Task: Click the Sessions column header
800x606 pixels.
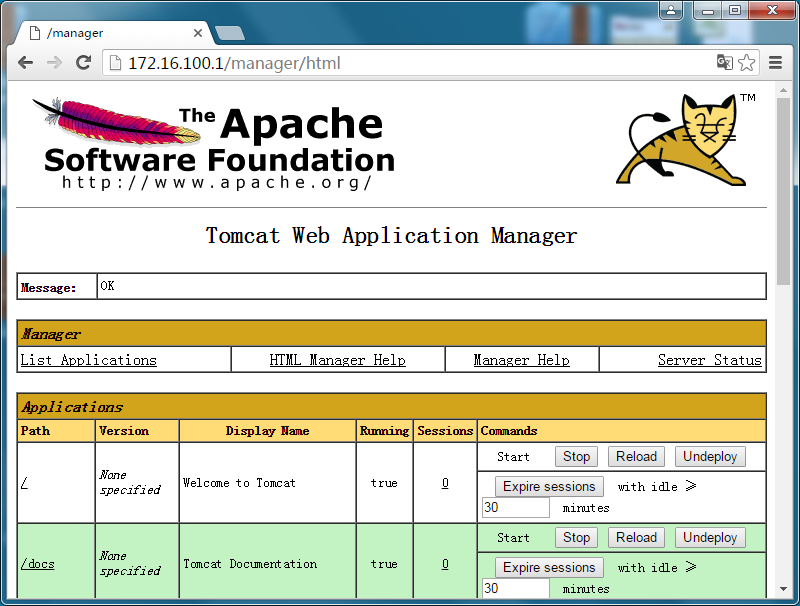Action: pos(445,431)
